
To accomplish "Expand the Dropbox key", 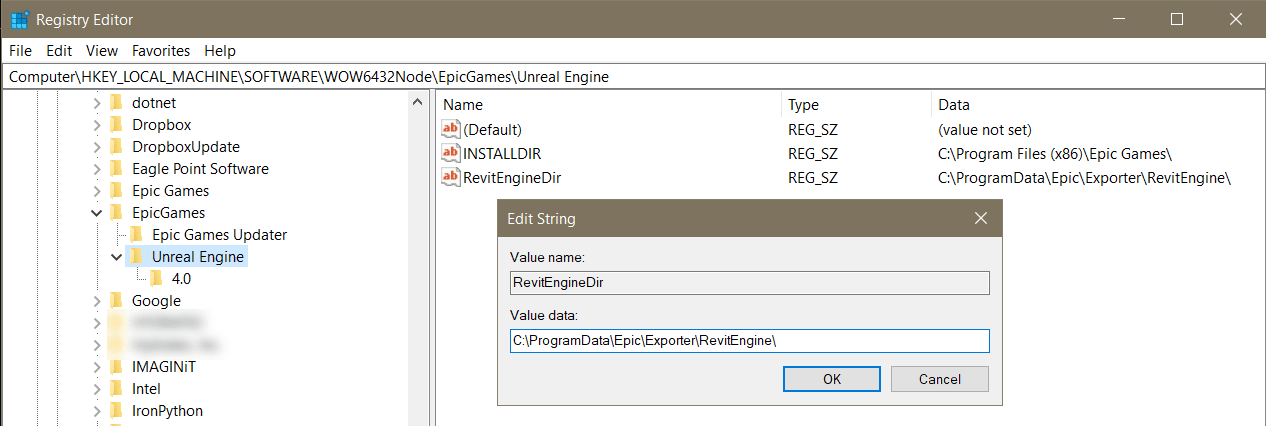I will click(97, 125).
